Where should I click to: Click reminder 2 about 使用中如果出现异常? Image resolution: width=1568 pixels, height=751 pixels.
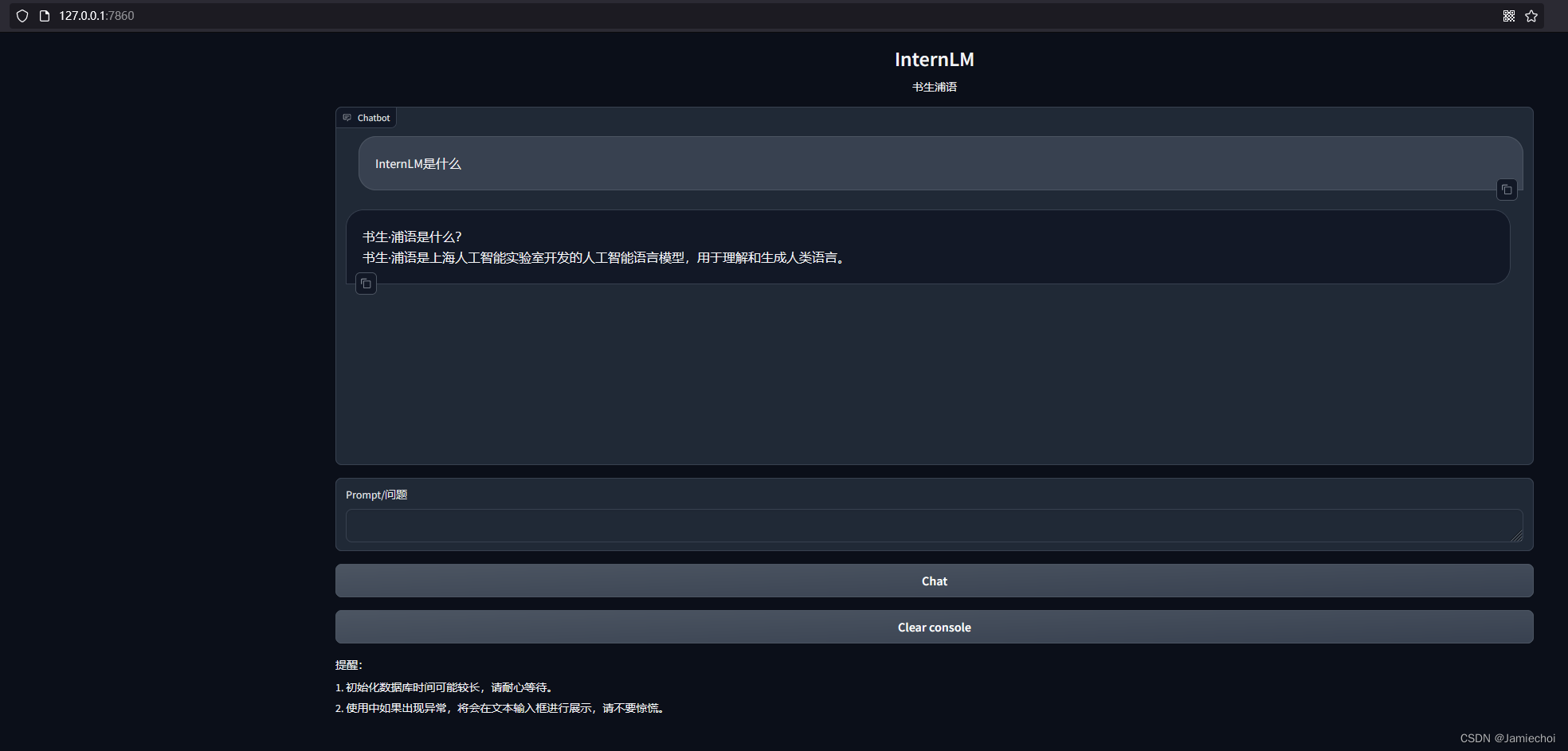coord(500,708)
